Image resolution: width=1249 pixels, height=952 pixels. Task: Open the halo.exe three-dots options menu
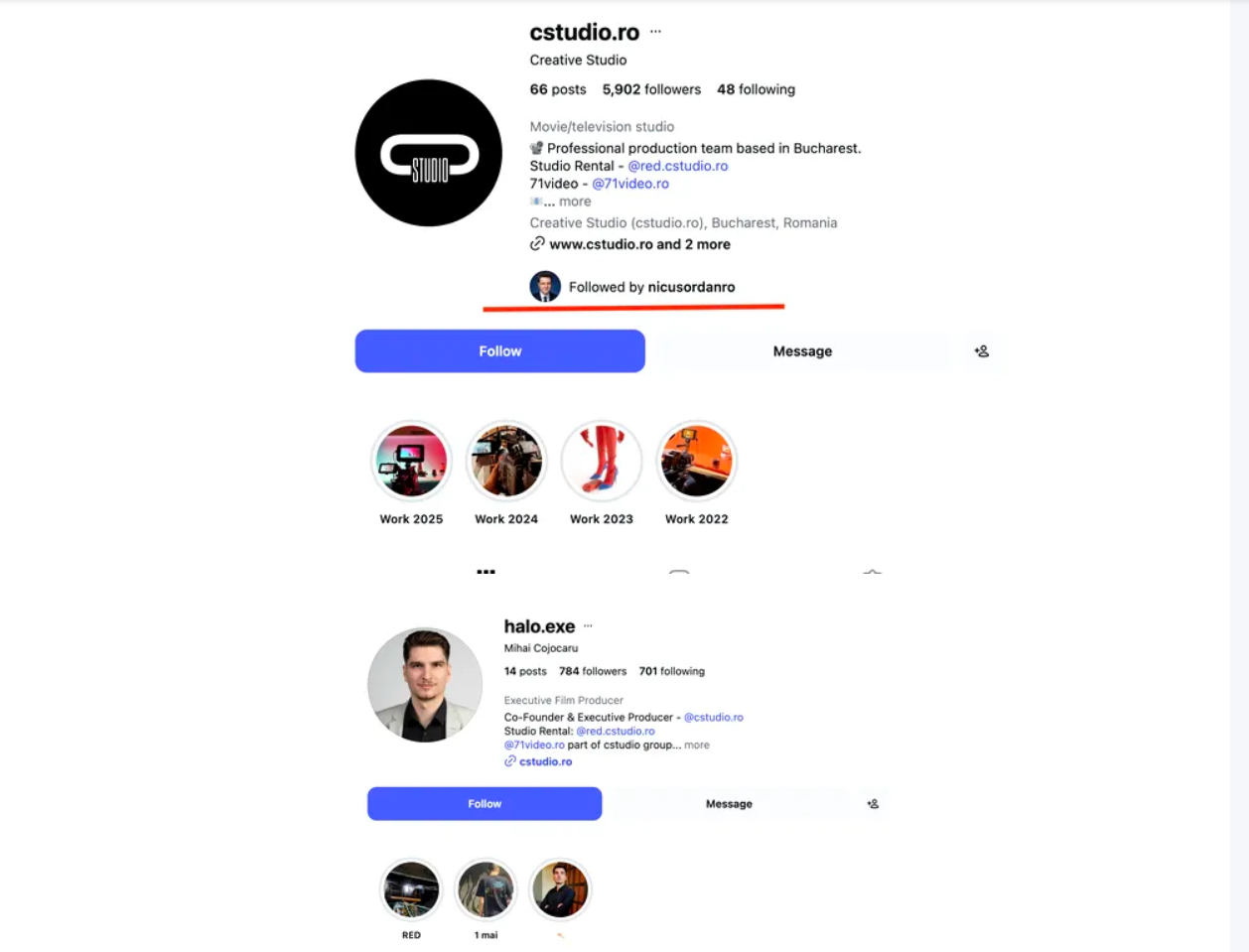click(x=588, y=626)
